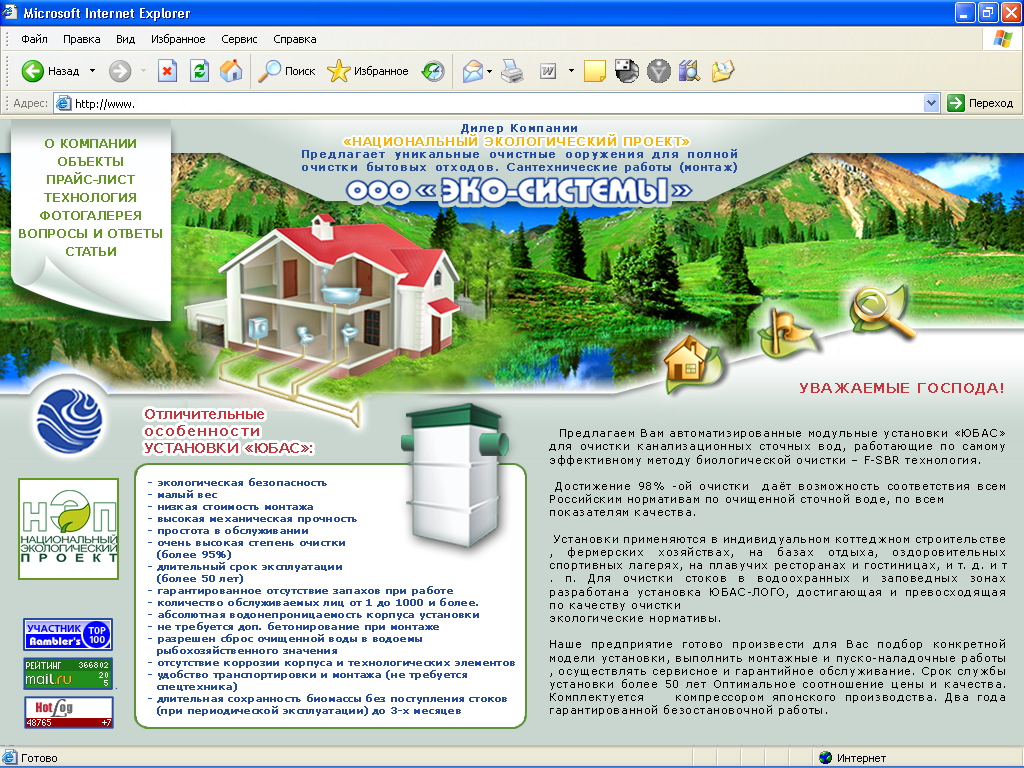The width and height of the screenshot is (1024, 768).
Task: Open Search (Поиск) toolbar button
Action: click(x=287, y=71)
